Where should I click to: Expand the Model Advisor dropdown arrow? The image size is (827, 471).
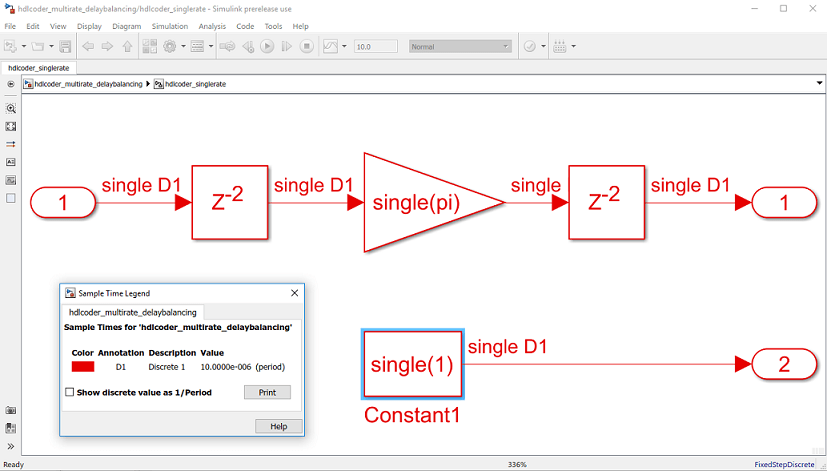pos(543,47)
